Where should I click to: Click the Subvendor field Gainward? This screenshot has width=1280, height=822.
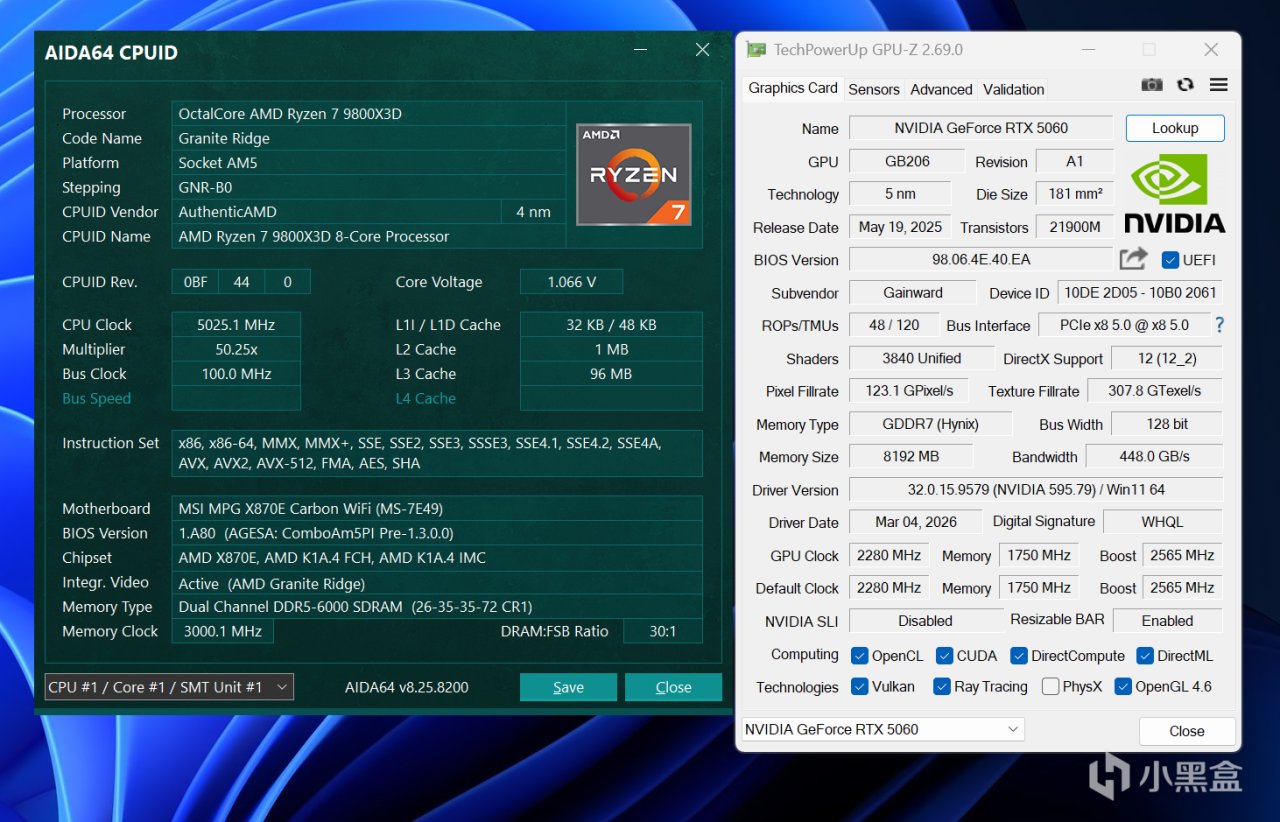(912, 293)
